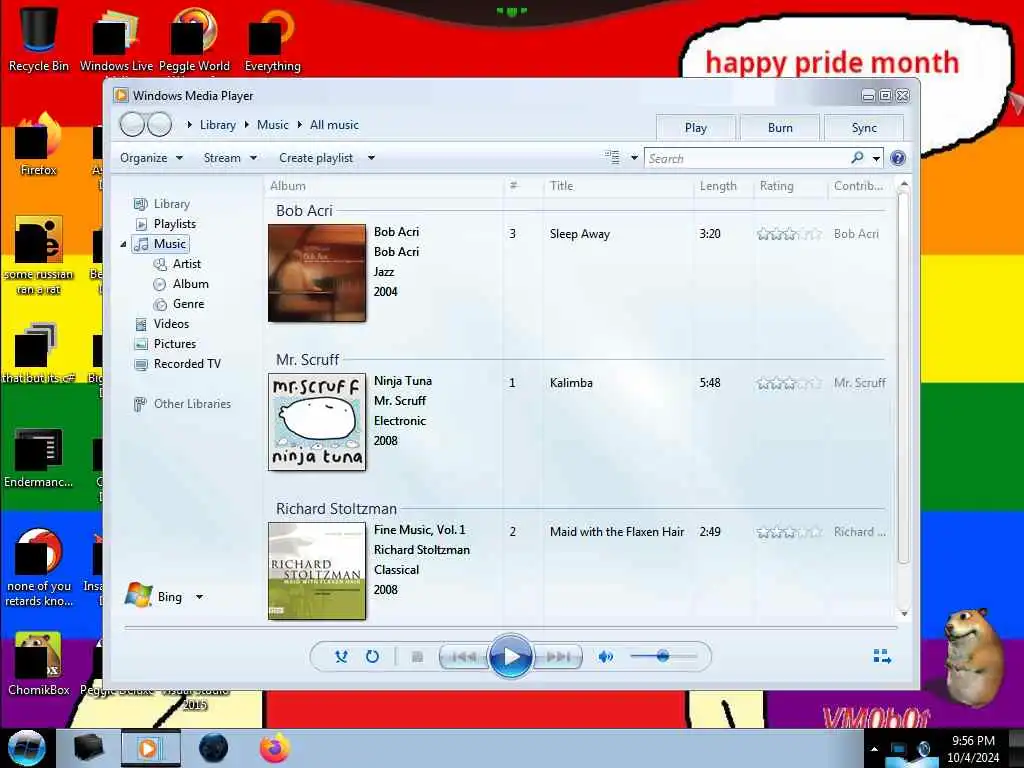
Task: Click the Richard Stoltzman album cover
Action: tap(317, 571)
